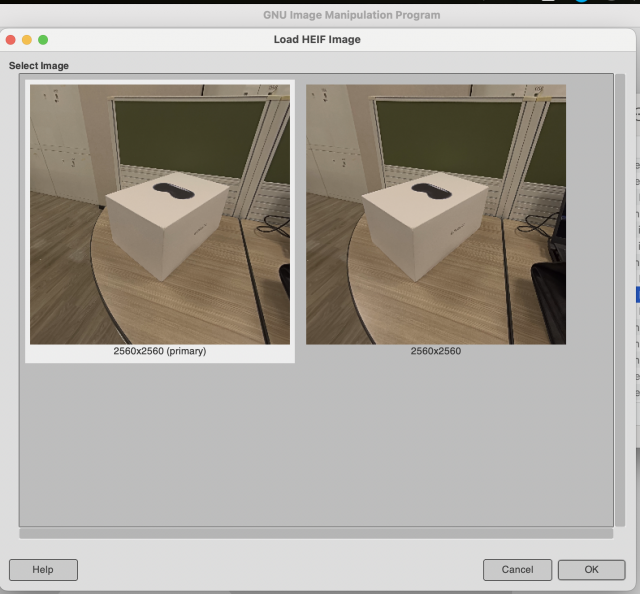Click the vertical scrollbar of the image list
This screenshot has width=640, height=594.
[620, 300]
